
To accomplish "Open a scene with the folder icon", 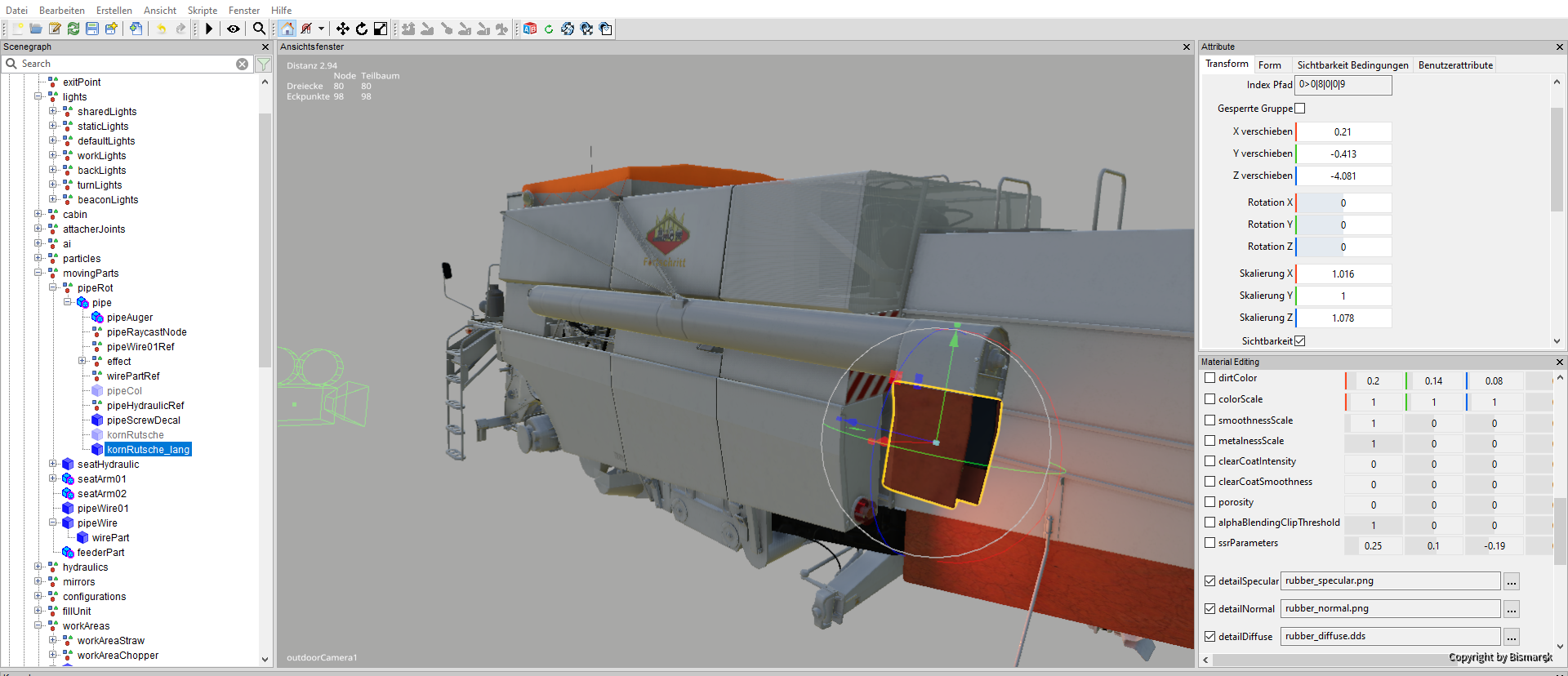I will [x=36, y=29].
